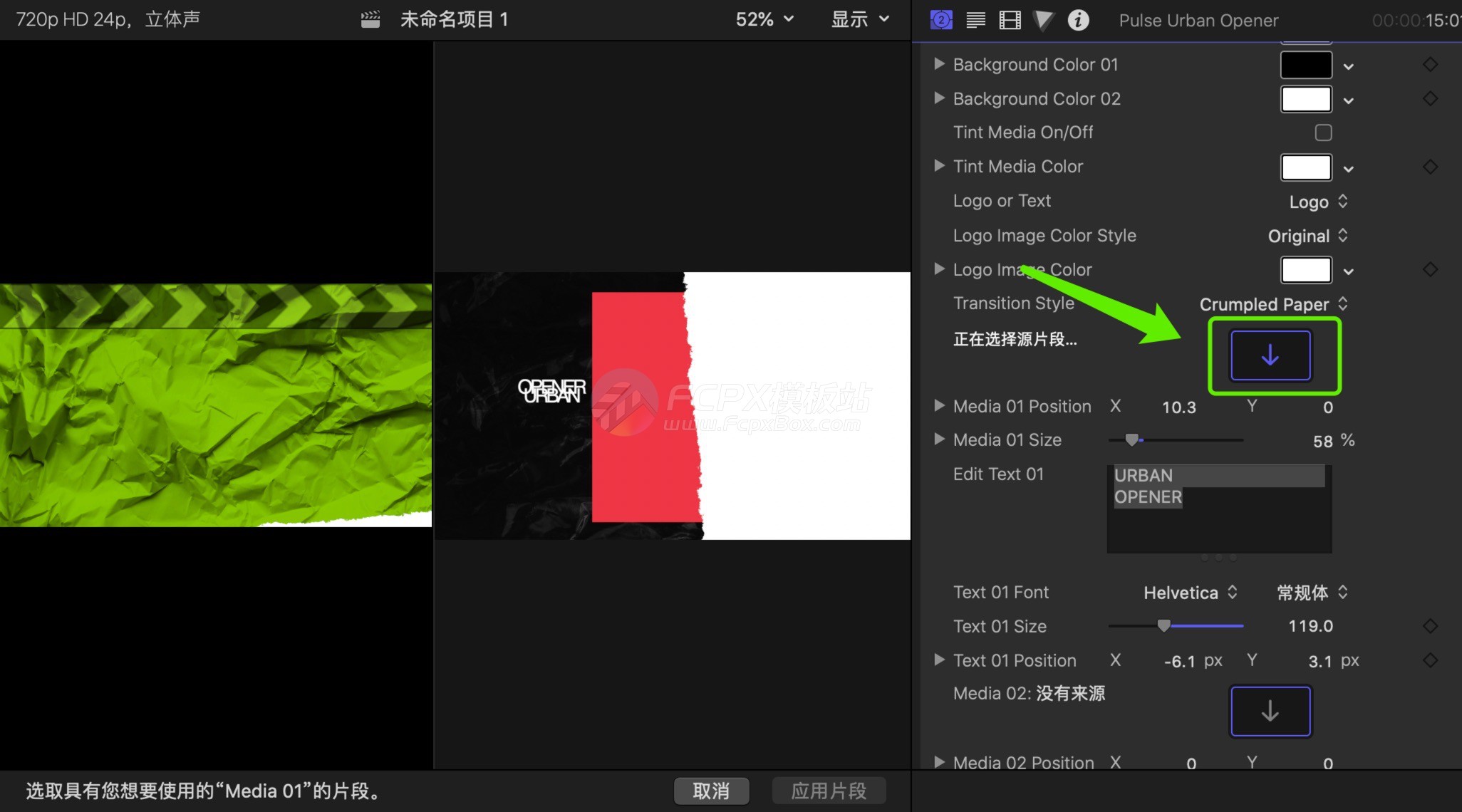Toggle keyframe diamond for Text 01 Size
The width and height of the screenshot is (1462, 812).
[x=1430, y=626]
